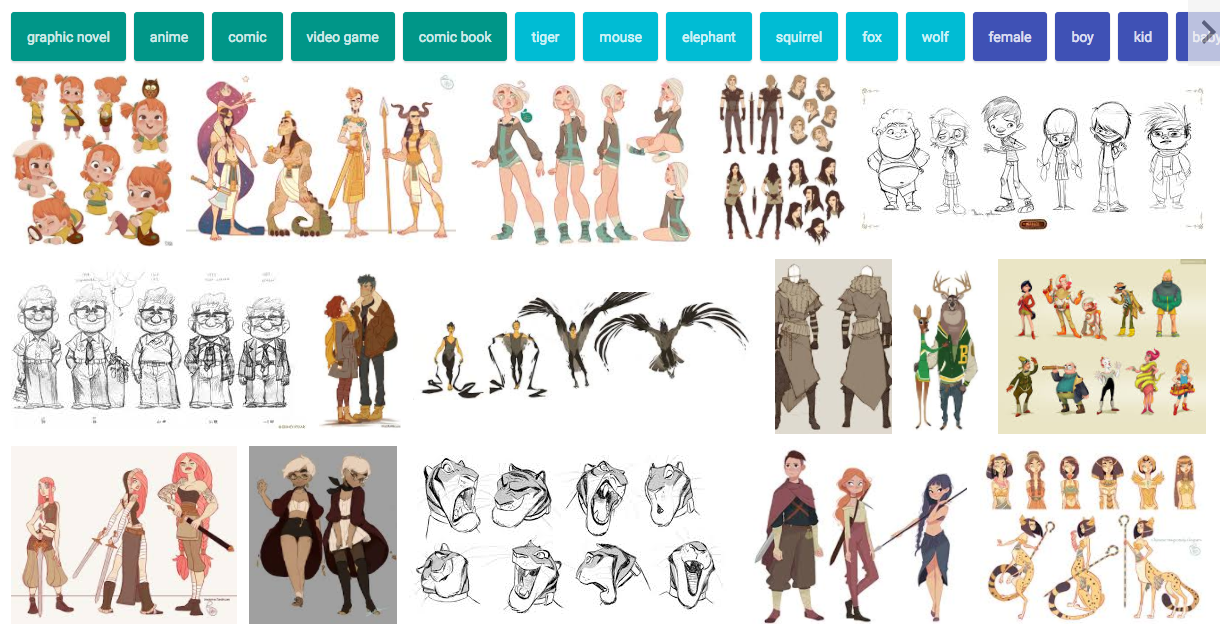Open the tiger head expression sketches
Image resolution: width=1220 pixels, height=636 pixels.
click(573, 535)
